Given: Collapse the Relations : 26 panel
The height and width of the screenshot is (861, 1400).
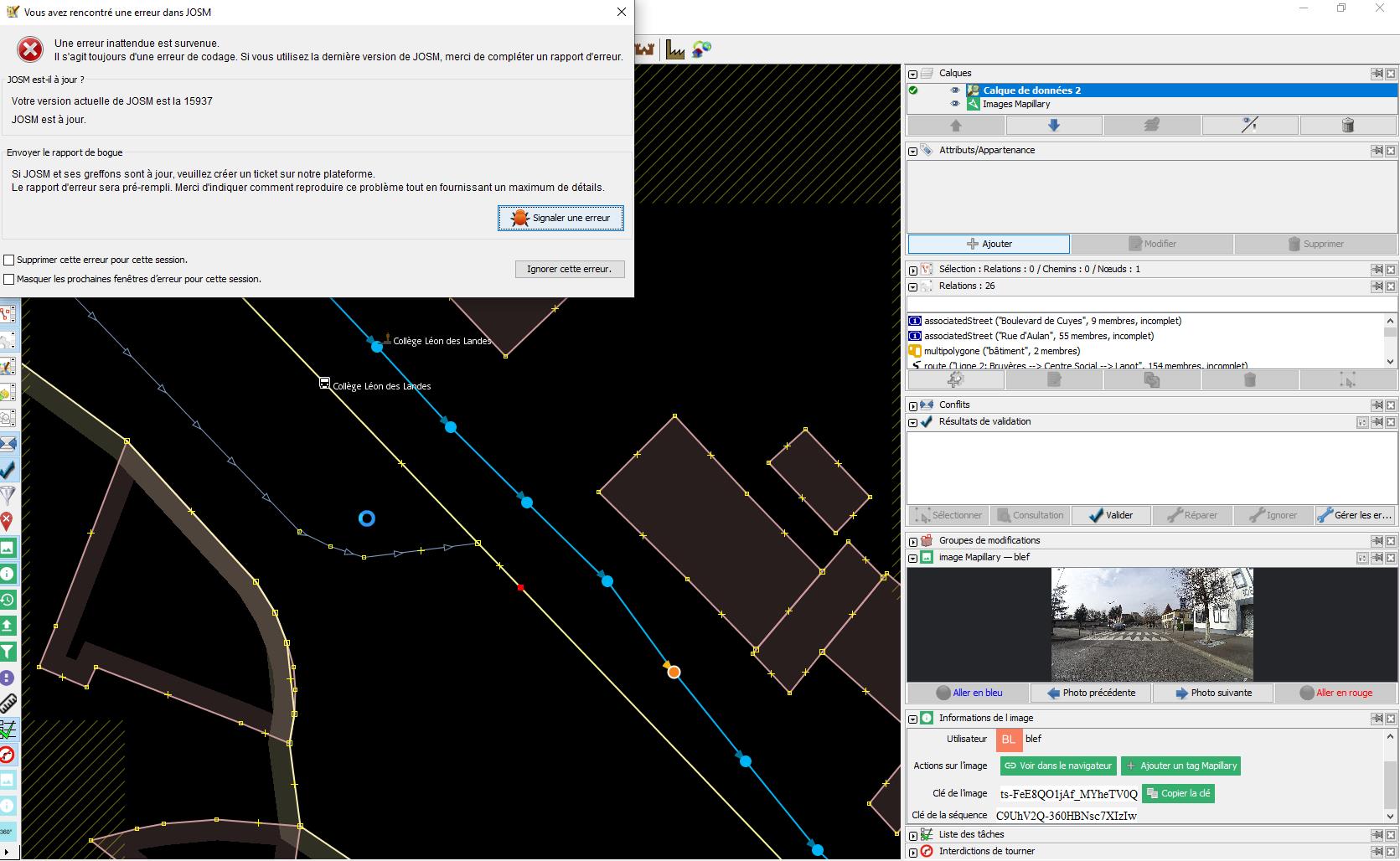Looking at the screenshot, I should [x=913, y=286].
